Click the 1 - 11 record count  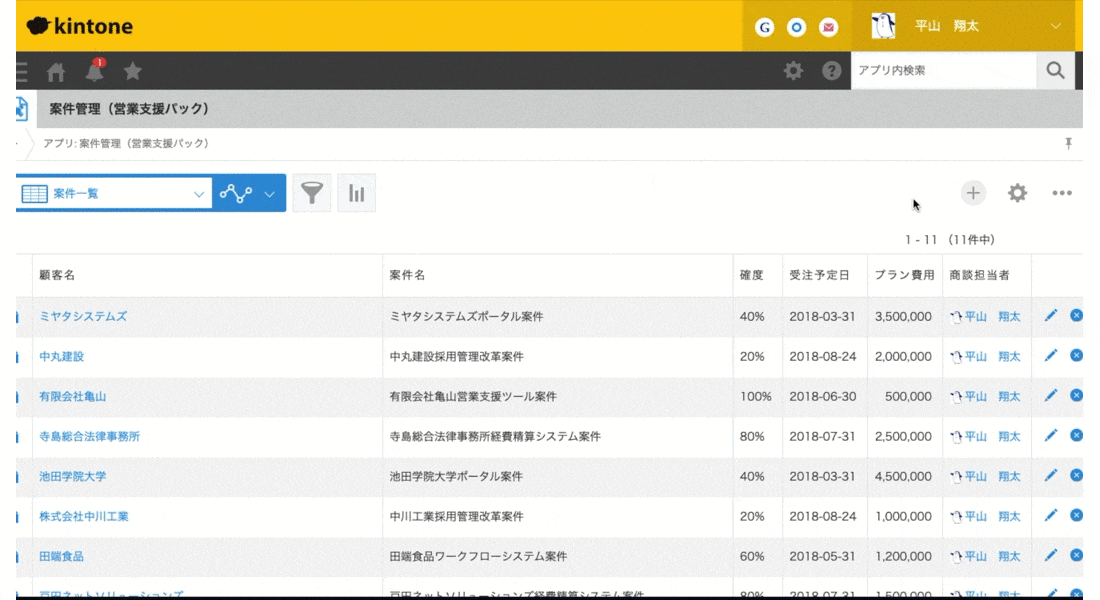(920, 240)
